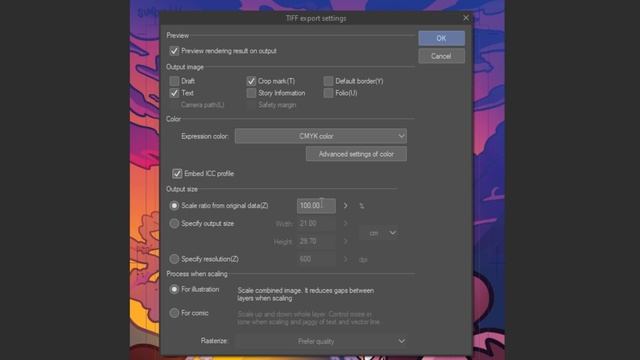Image resolution: width=640 pixels, height=360 pixels.
Task: Toggle the Embed ICC profile checkbox
Action: coord(177,173)
